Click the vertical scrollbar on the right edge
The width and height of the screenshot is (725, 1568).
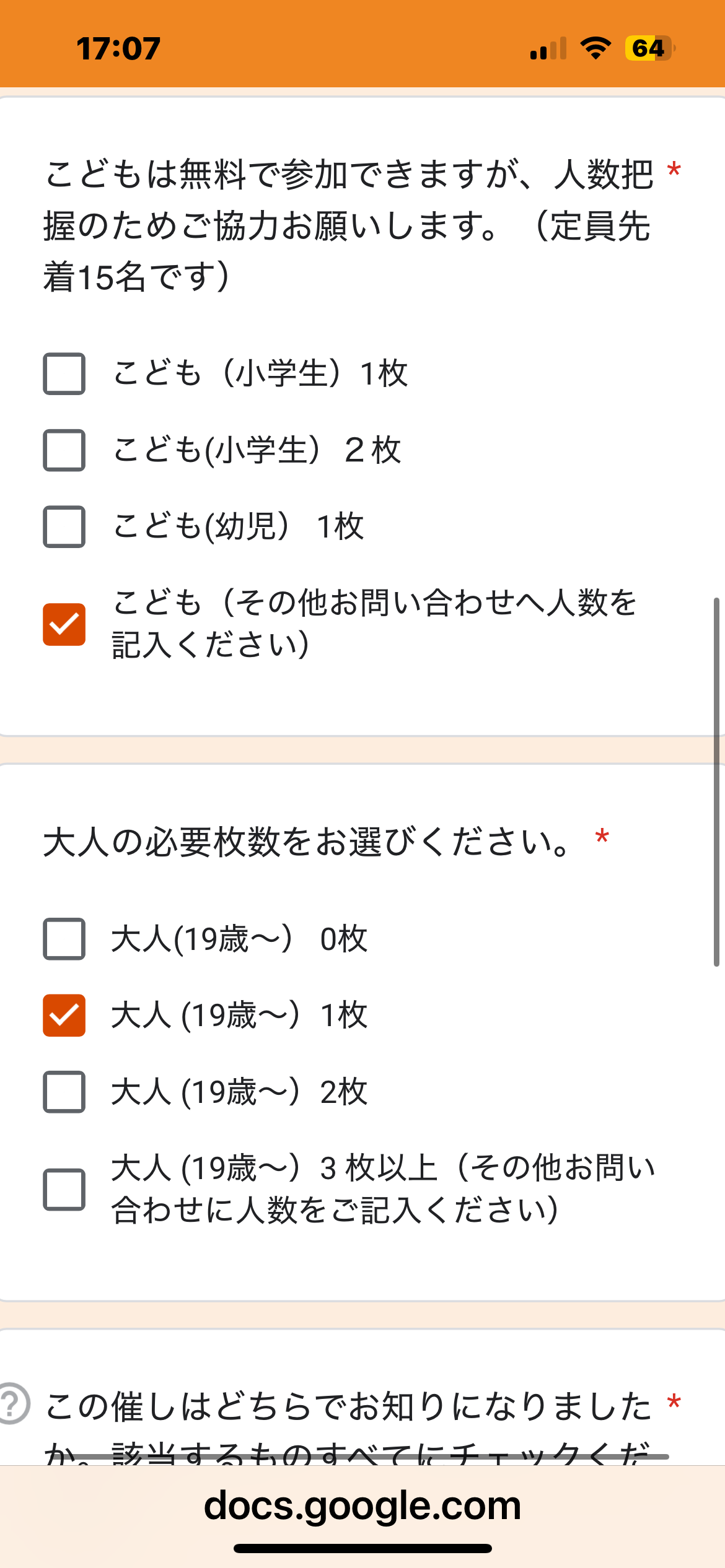[x=716, y=782]
